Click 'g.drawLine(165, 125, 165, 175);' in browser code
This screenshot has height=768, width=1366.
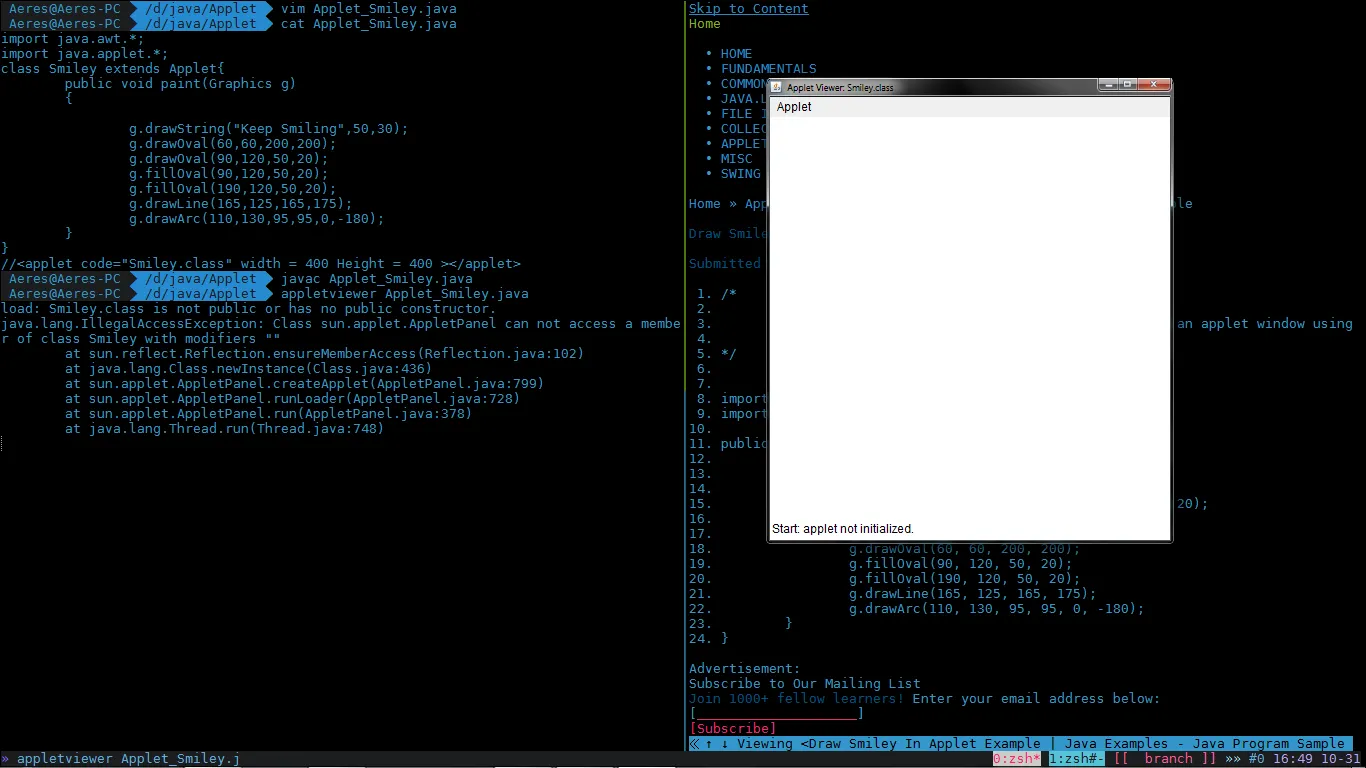(x=973, y=594)
